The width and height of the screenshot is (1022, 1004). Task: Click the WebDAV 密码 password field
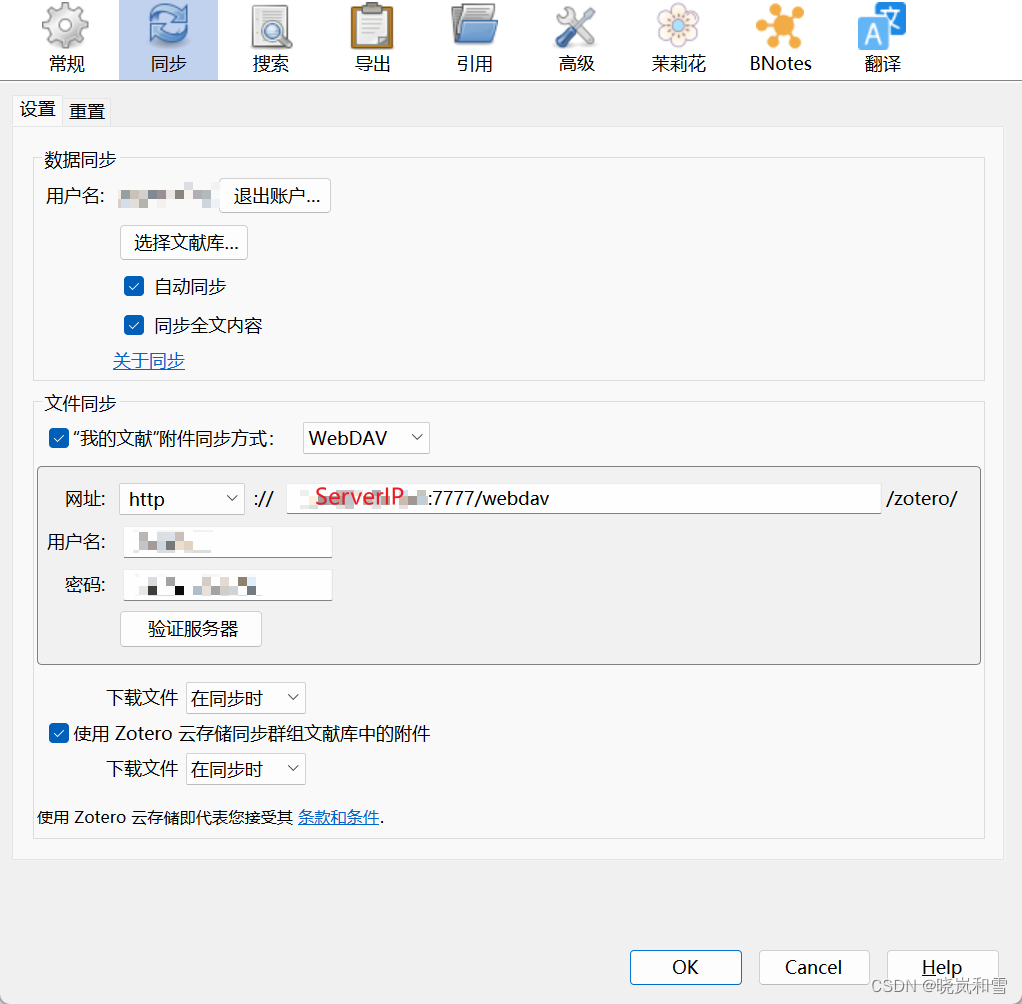227,584
